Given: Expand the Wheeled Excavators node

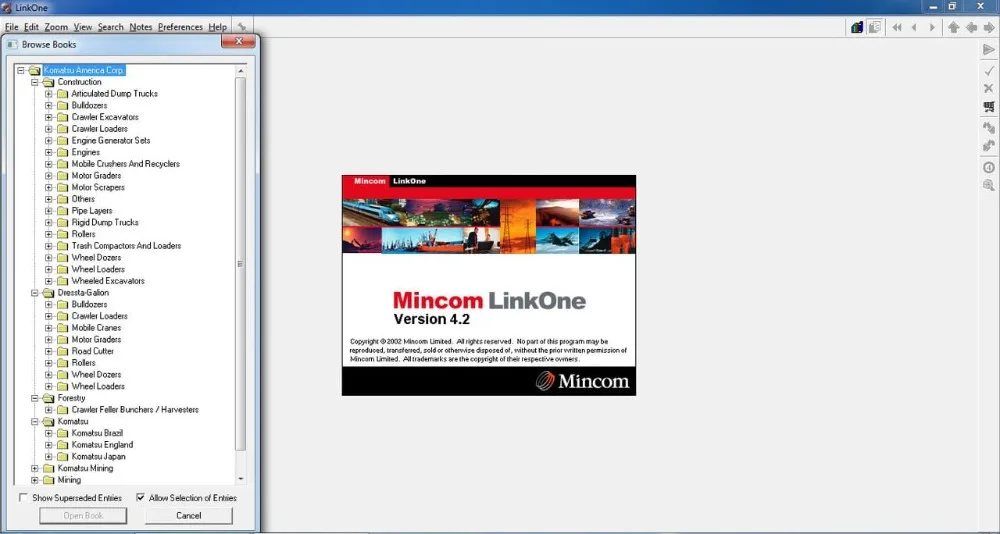Looking at the screenshot, I should [48, 281].
